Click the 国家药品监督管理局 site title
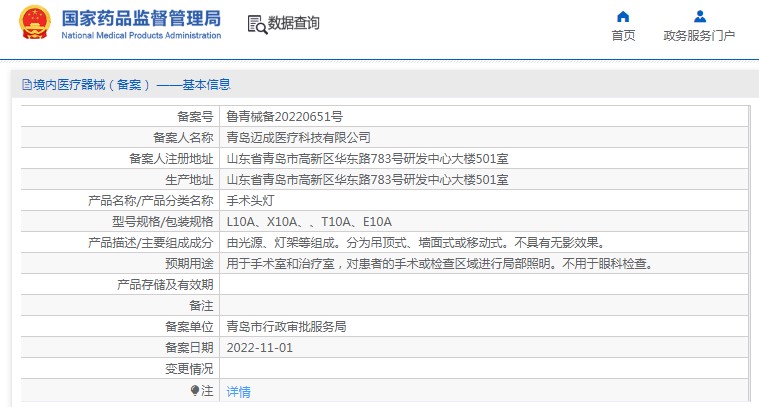 coord(141,19)
